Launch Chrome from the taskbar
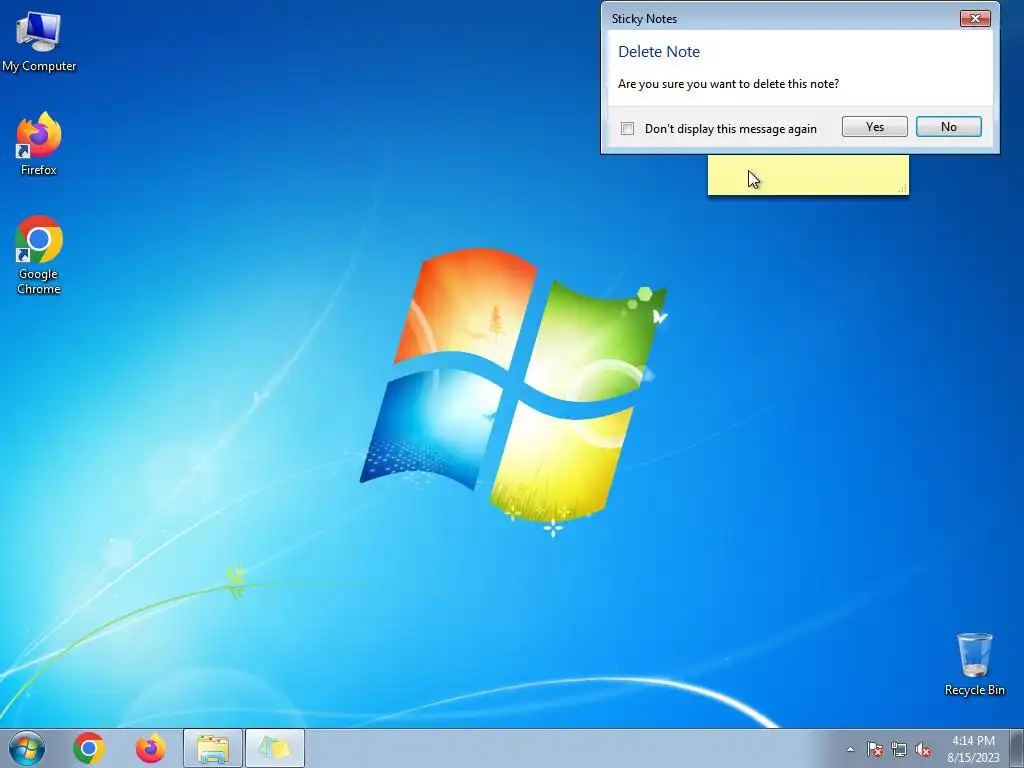Image resolution: width=1024 pixels, height=768 pixels. pyautogui.click(x=89, y=748)
